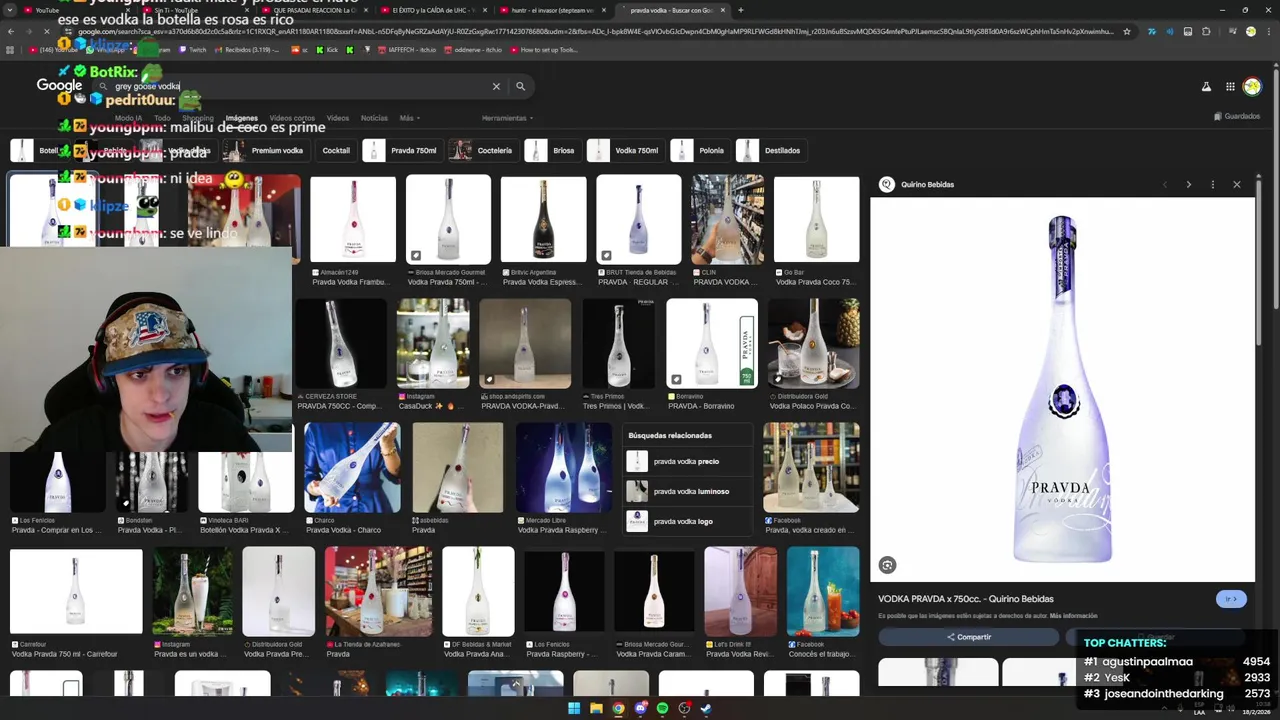Click the search magnifier icon

pyautogui.click(x=520, y=87)
